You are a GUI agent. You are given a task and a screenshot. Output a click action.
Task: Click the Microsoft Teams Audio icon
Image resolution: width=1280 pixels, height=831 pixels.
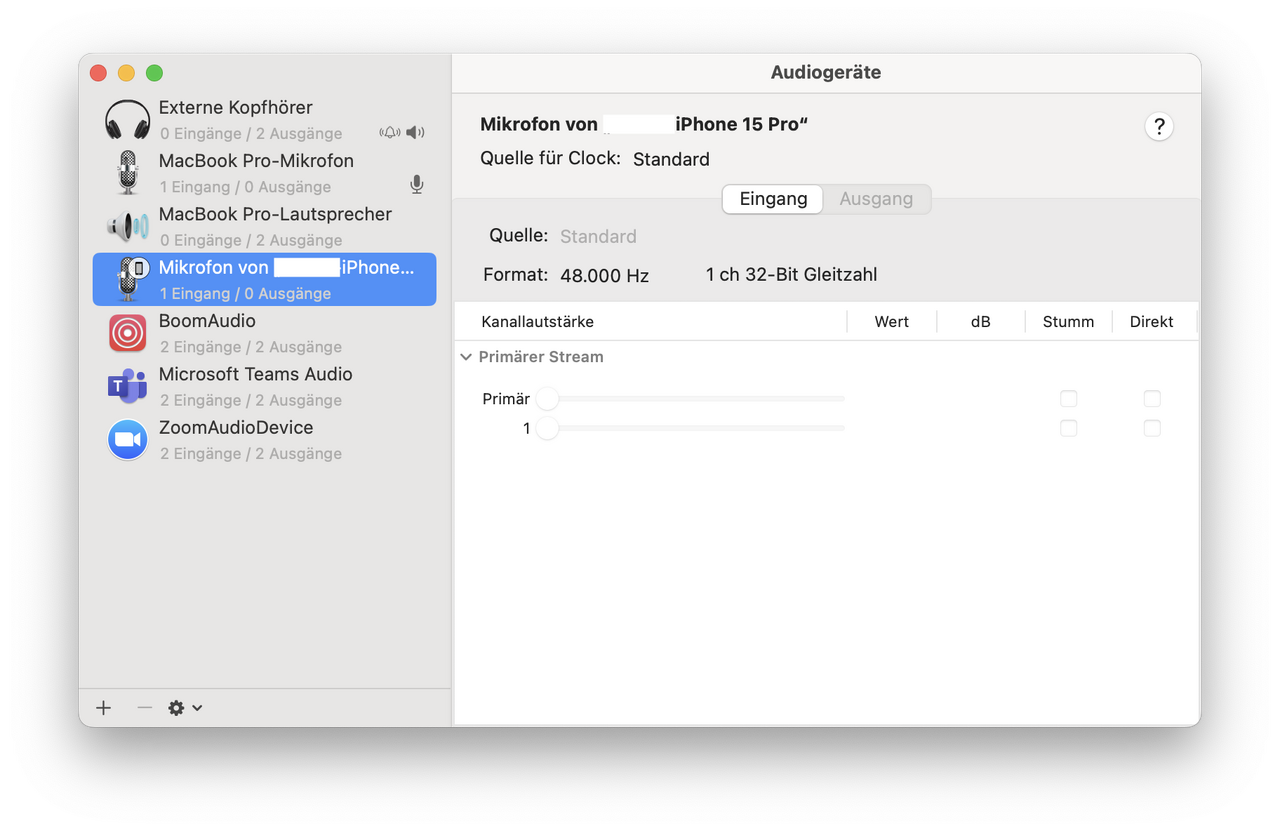[x=128, y=386]
